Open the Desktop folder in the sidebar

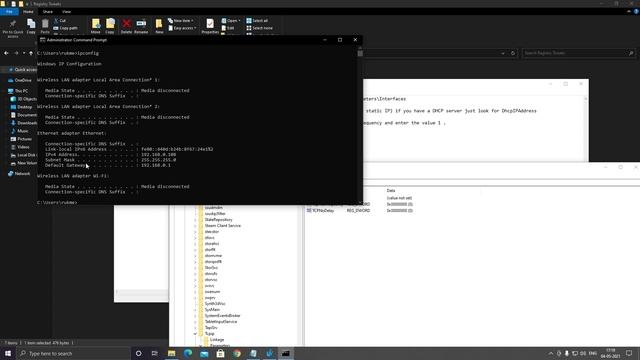pos(22,107)
